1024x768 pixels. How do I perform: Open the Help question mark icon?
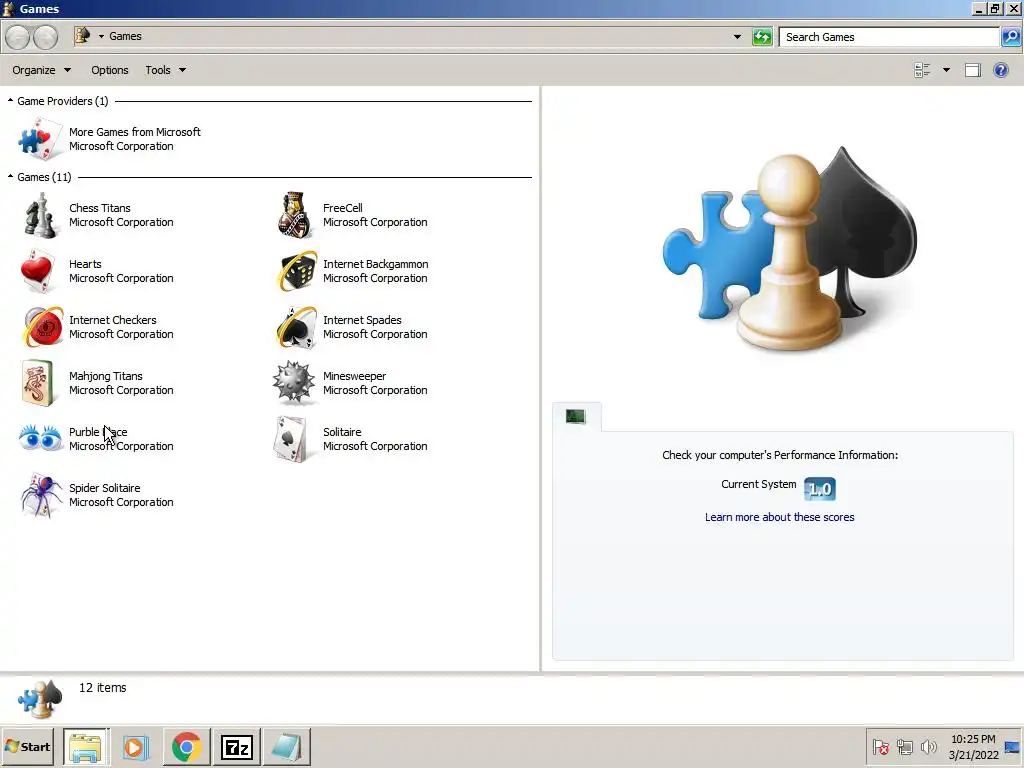pyautogui.click(x=1000, y=70)
